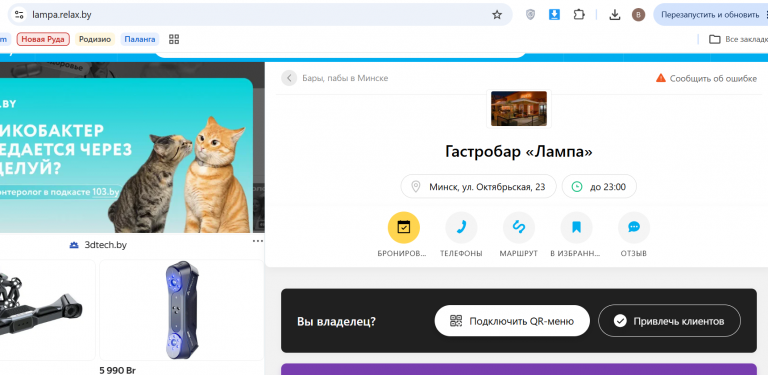The width and height of the screenshot is (768, 375).
Task: Click the address Минск, ул. Октябрьская, 23
Action: [x=479, y=187]
